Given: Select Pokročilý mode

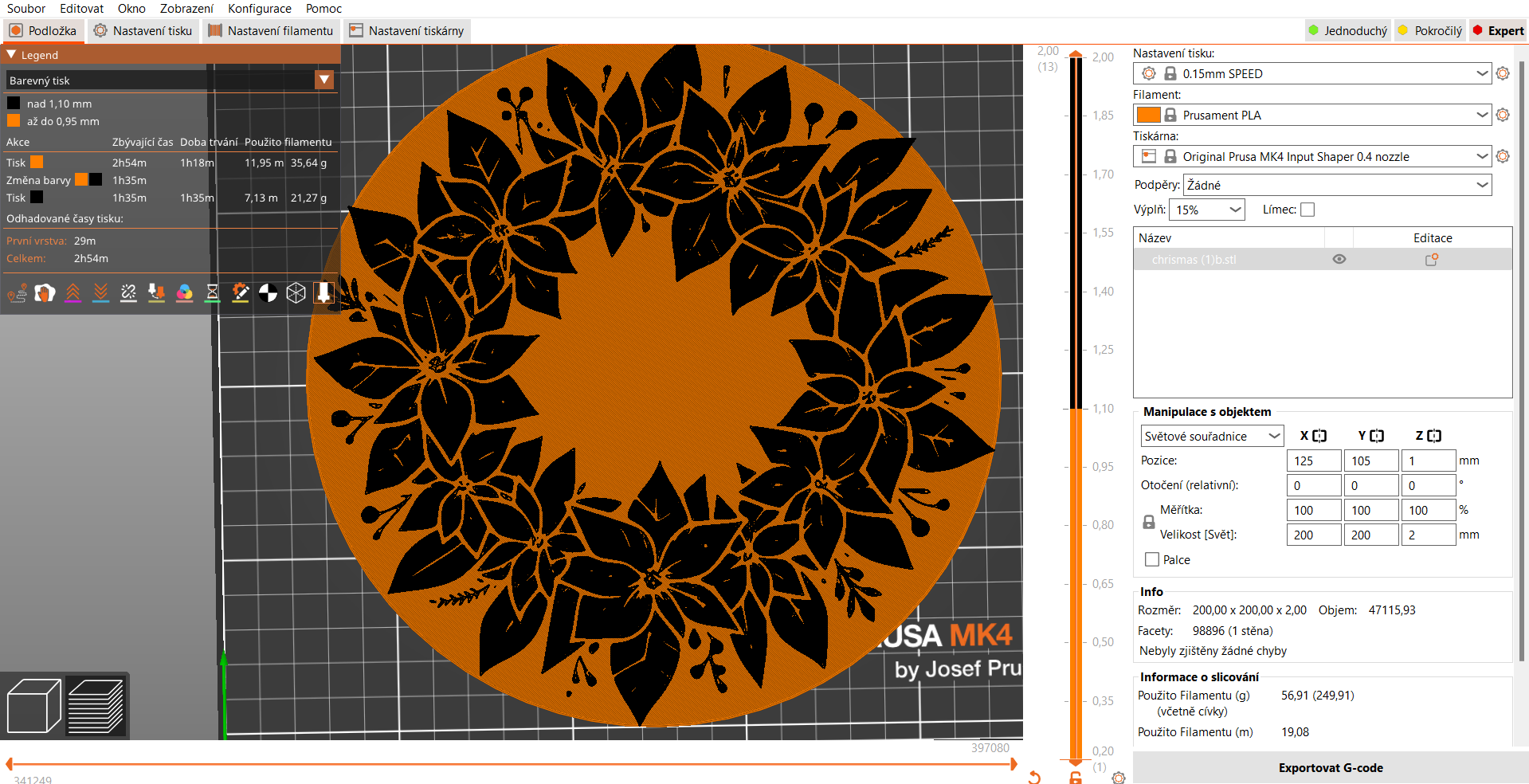Looking at the screenshot, I should 1430,31.
